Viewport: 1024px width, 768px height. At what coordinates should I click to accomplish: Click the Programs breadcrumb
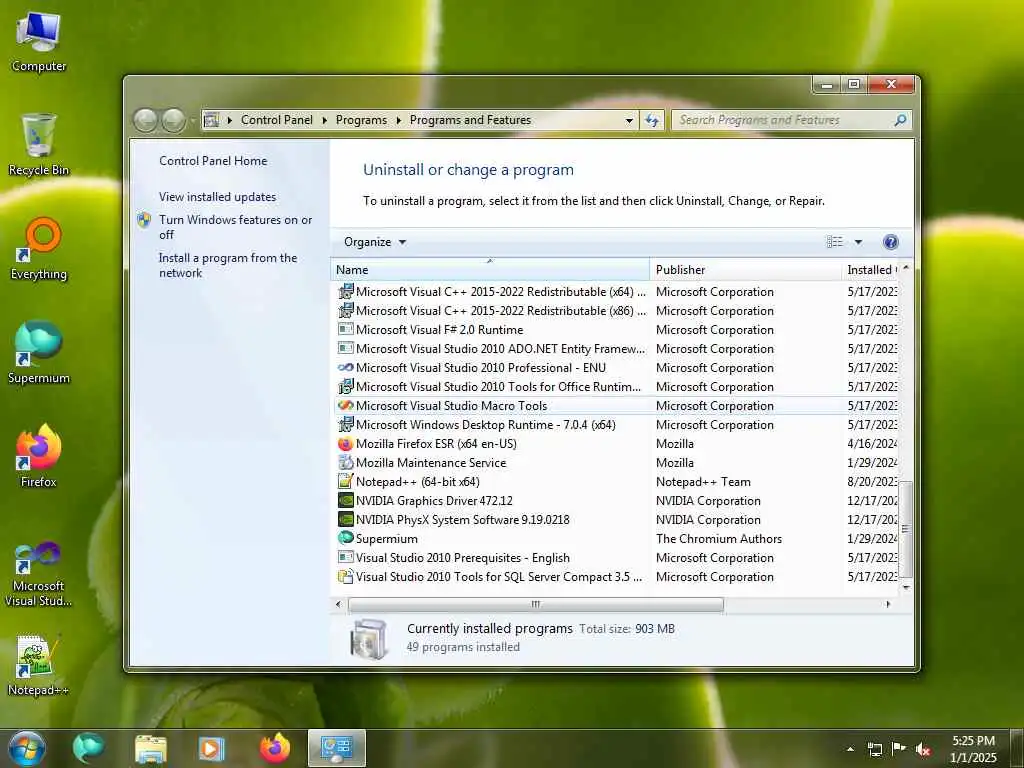361,120
